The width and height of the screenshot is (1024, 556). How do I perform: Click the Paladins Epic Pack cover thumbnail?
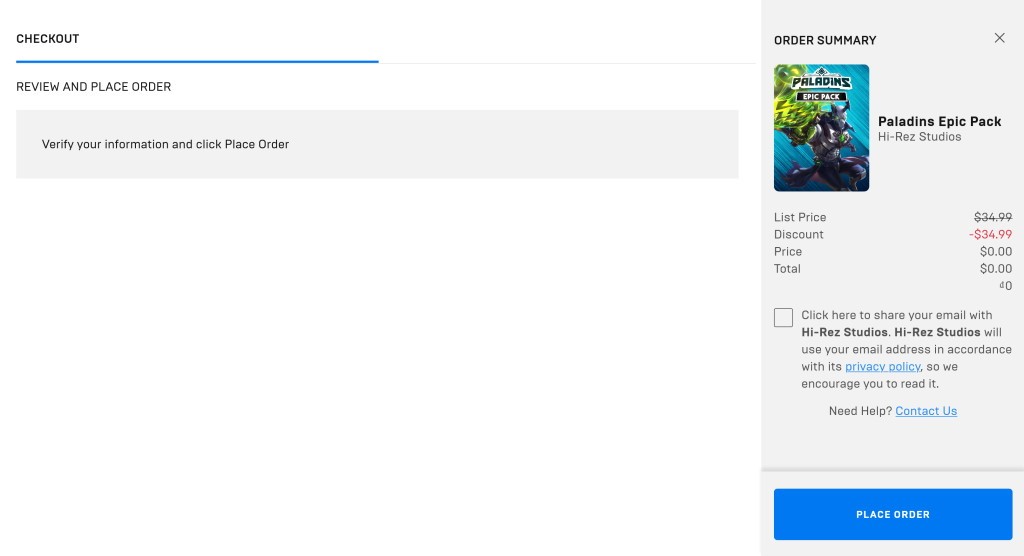tap(821, 127)
